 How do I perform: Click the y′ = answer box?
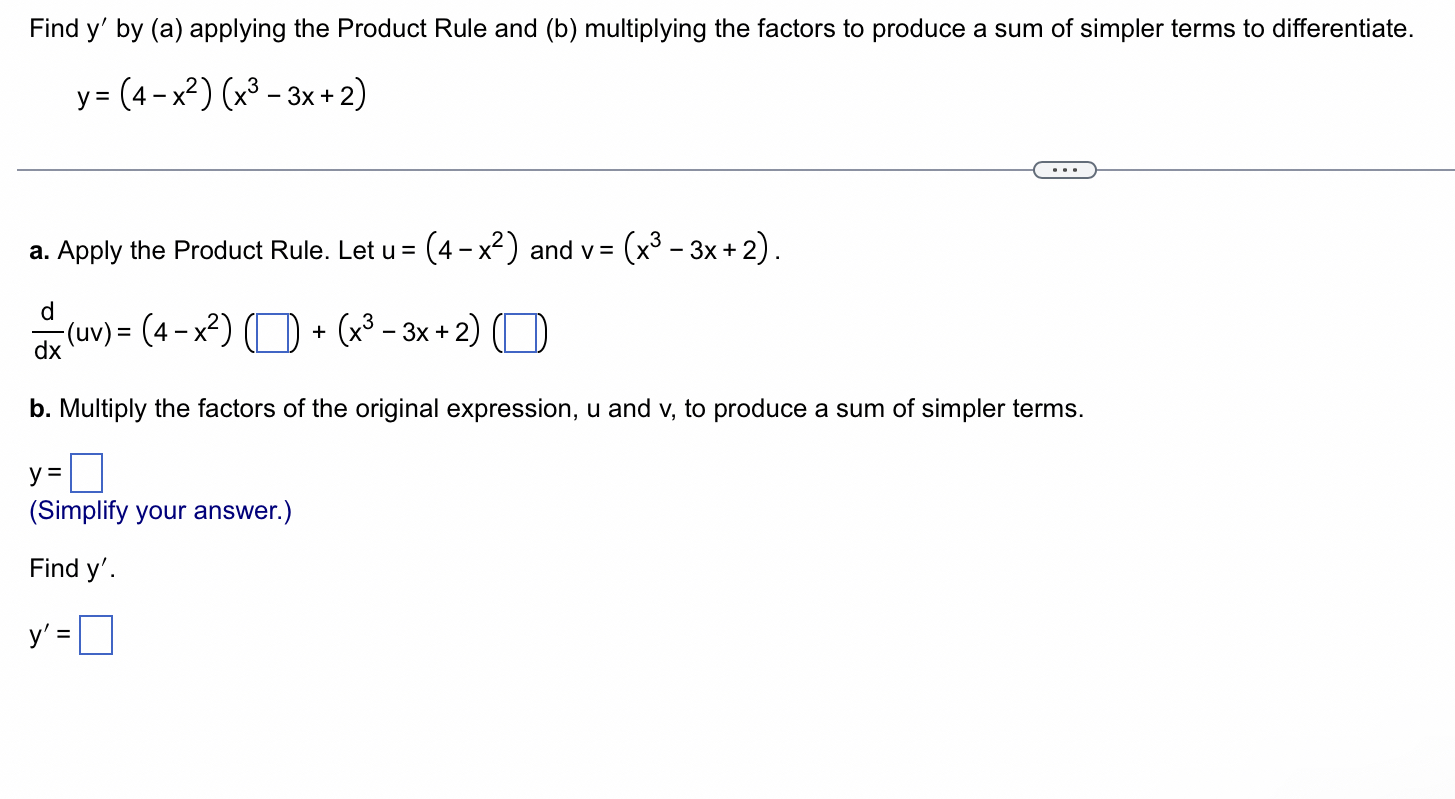pyautogui.click(x=96, y=634)
